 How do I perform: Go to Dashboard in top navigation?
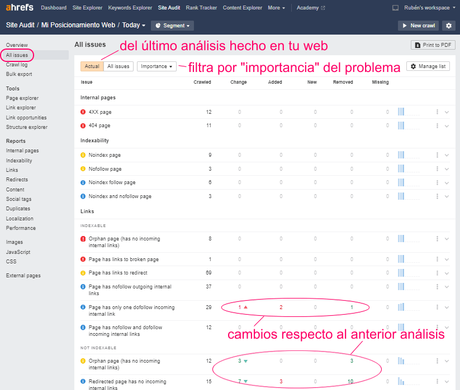[53, 8]
